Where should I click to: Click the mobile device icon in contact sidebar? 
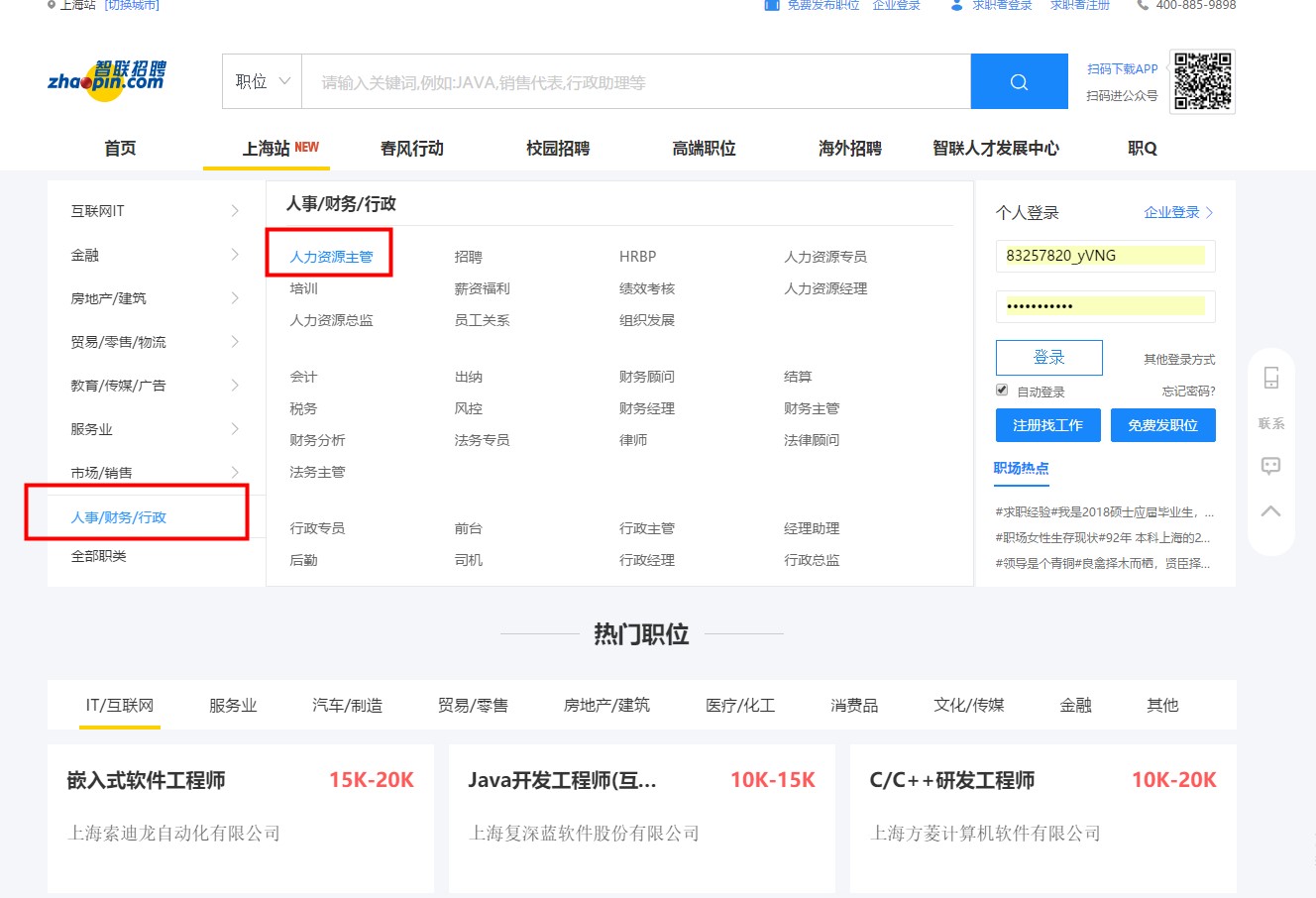[1270, 377]
